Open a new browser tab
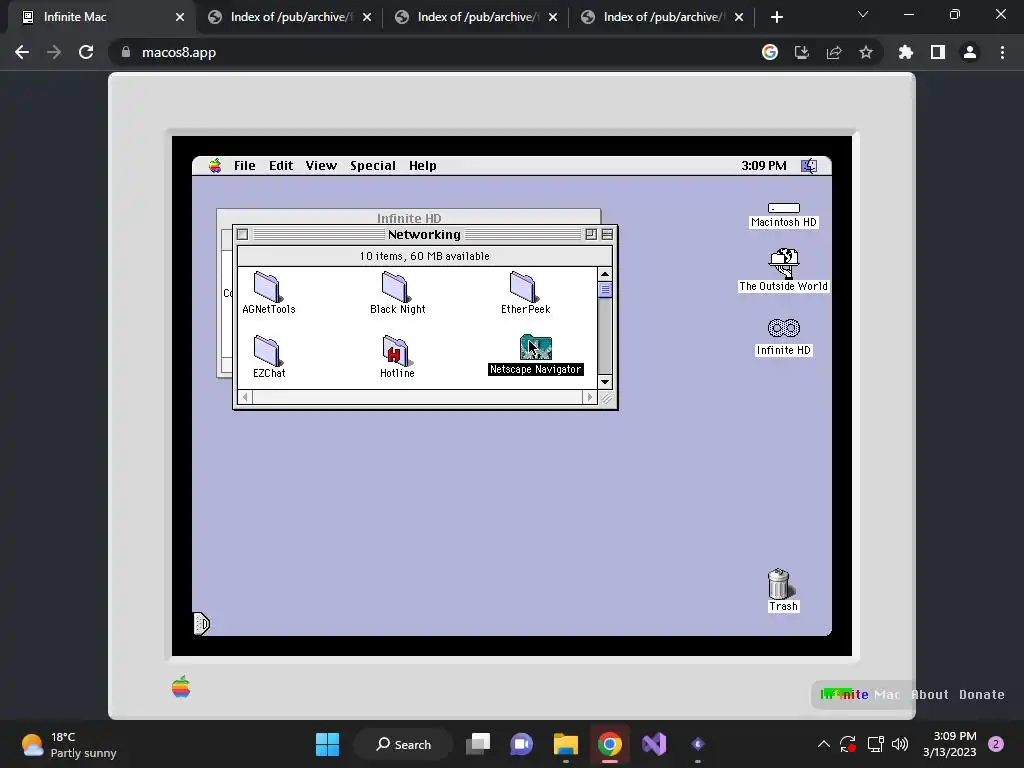The width and height of the screenshot is (1024, 768). coord(776,17)
